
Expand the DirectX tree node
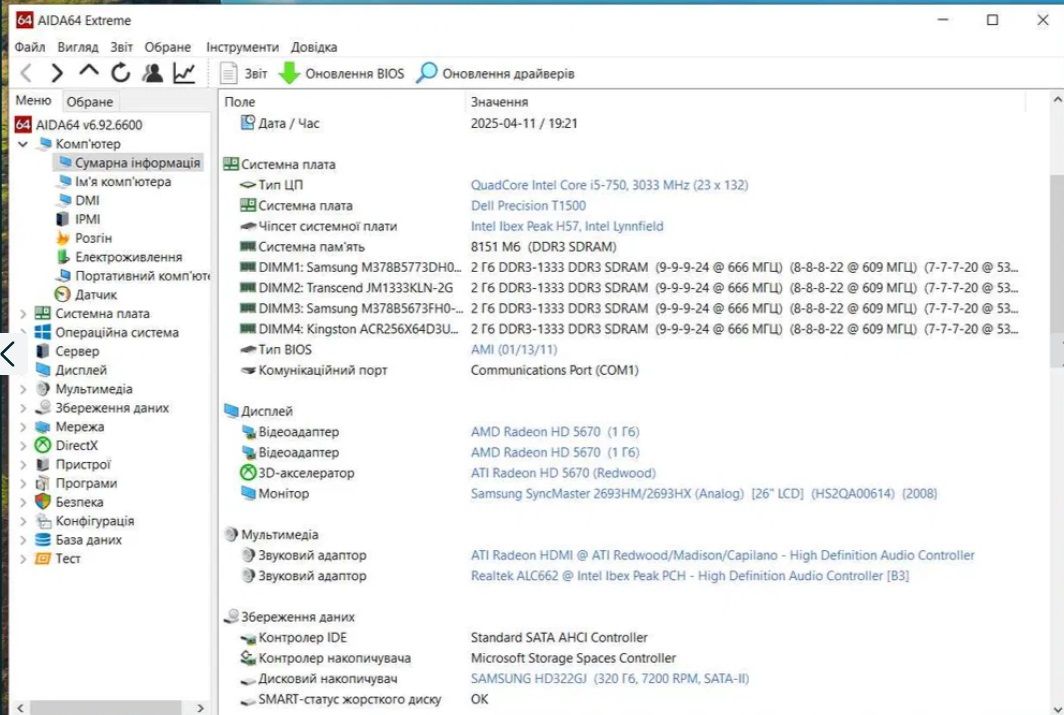[23, 446]
